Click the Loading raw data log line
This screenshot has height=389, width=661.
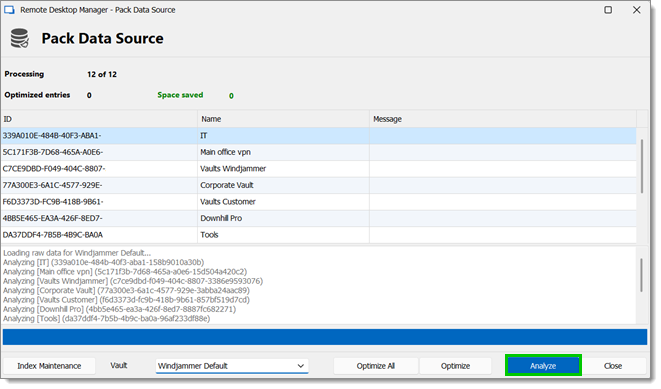[x=77, y=253]
